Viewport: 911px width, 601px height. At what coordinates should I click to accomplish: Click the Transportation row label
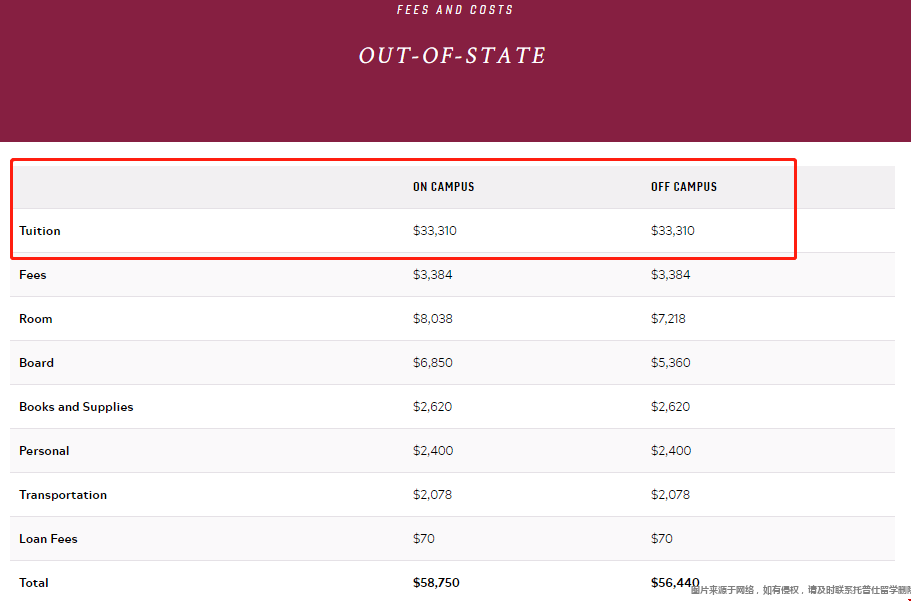click(63, 495)
